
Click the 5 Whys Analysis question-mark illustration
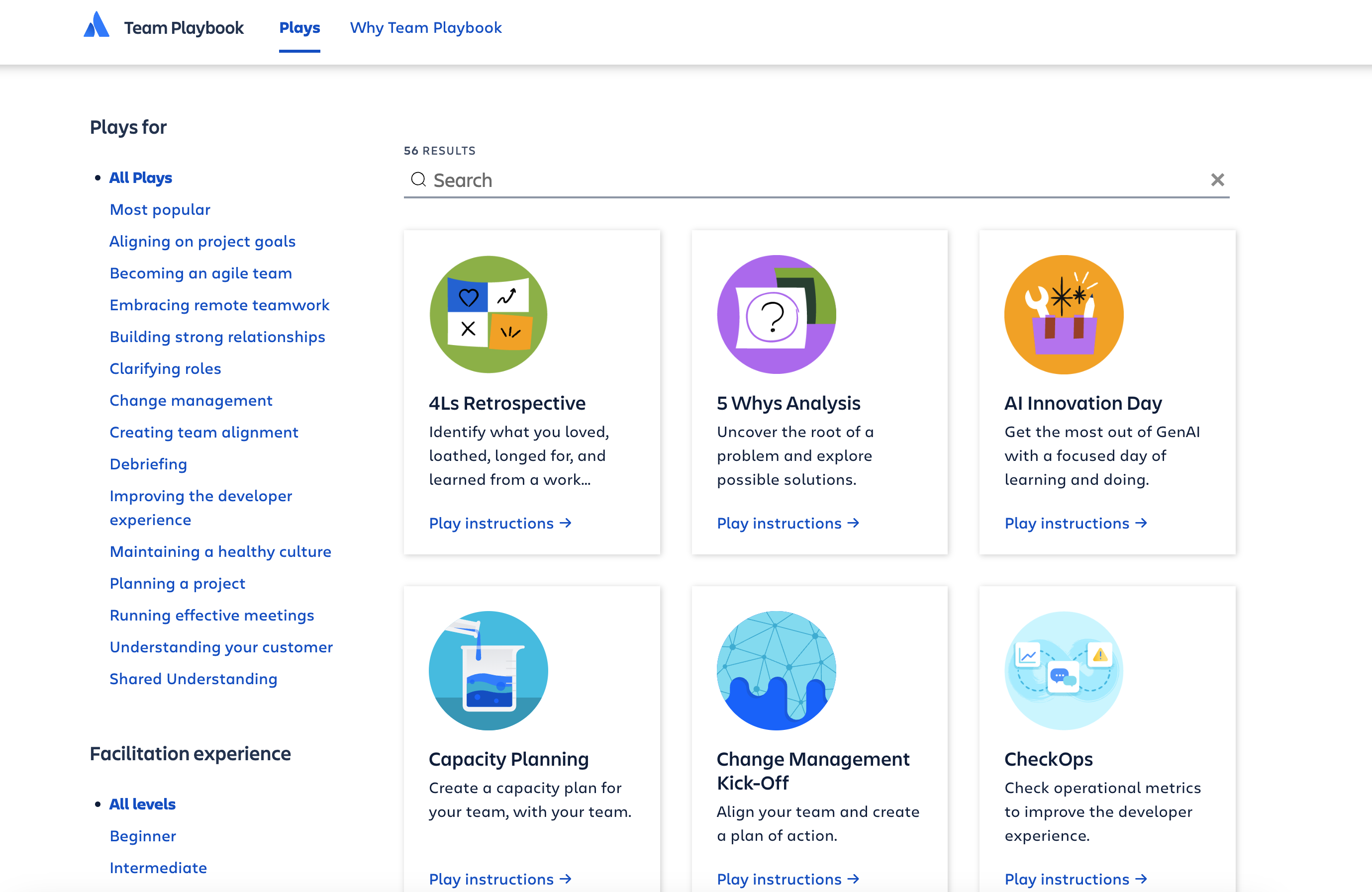click(776, 315)
